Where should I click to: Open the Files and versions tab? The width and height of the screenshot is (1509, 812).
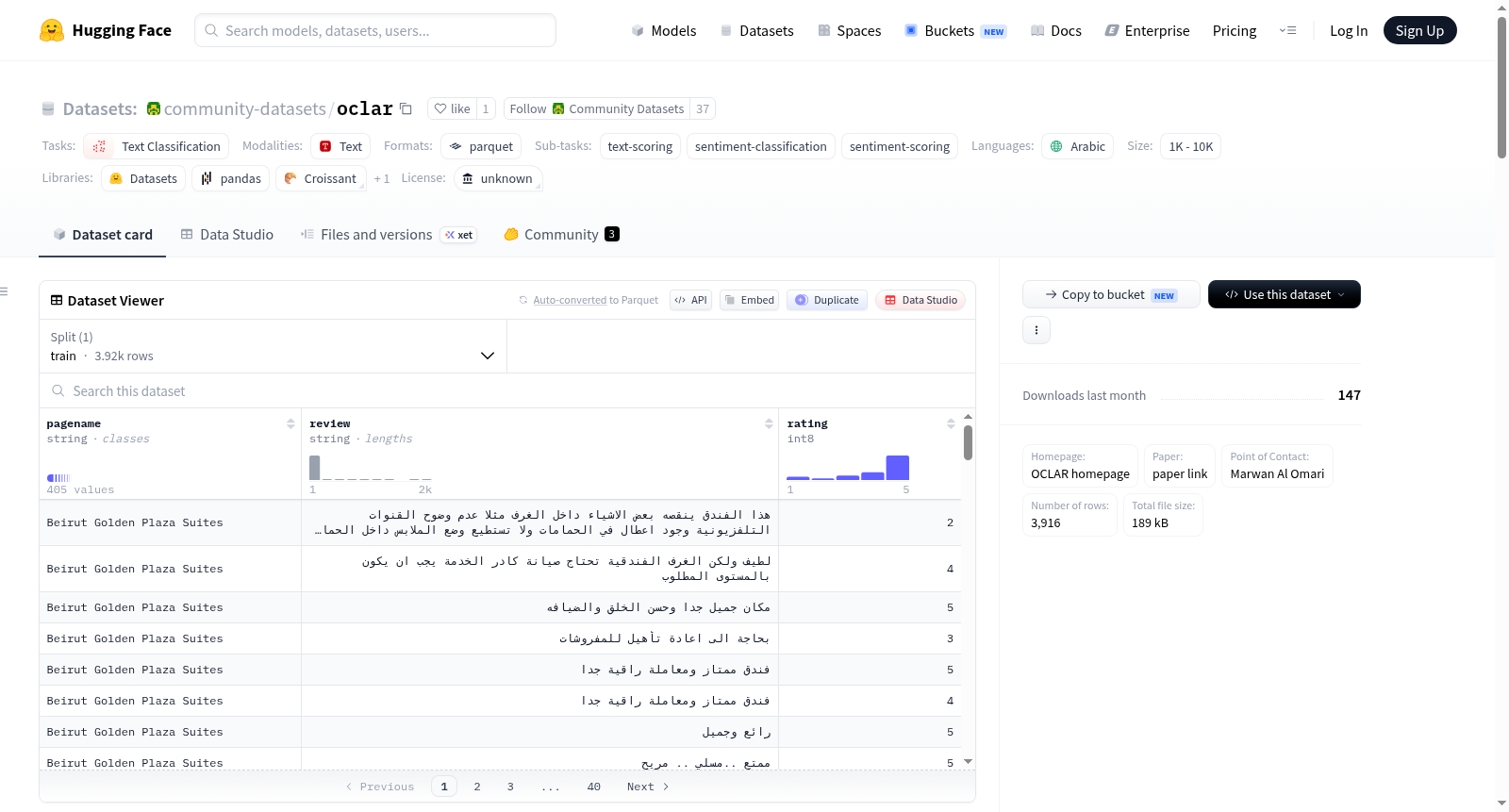[x=388, y=234]
